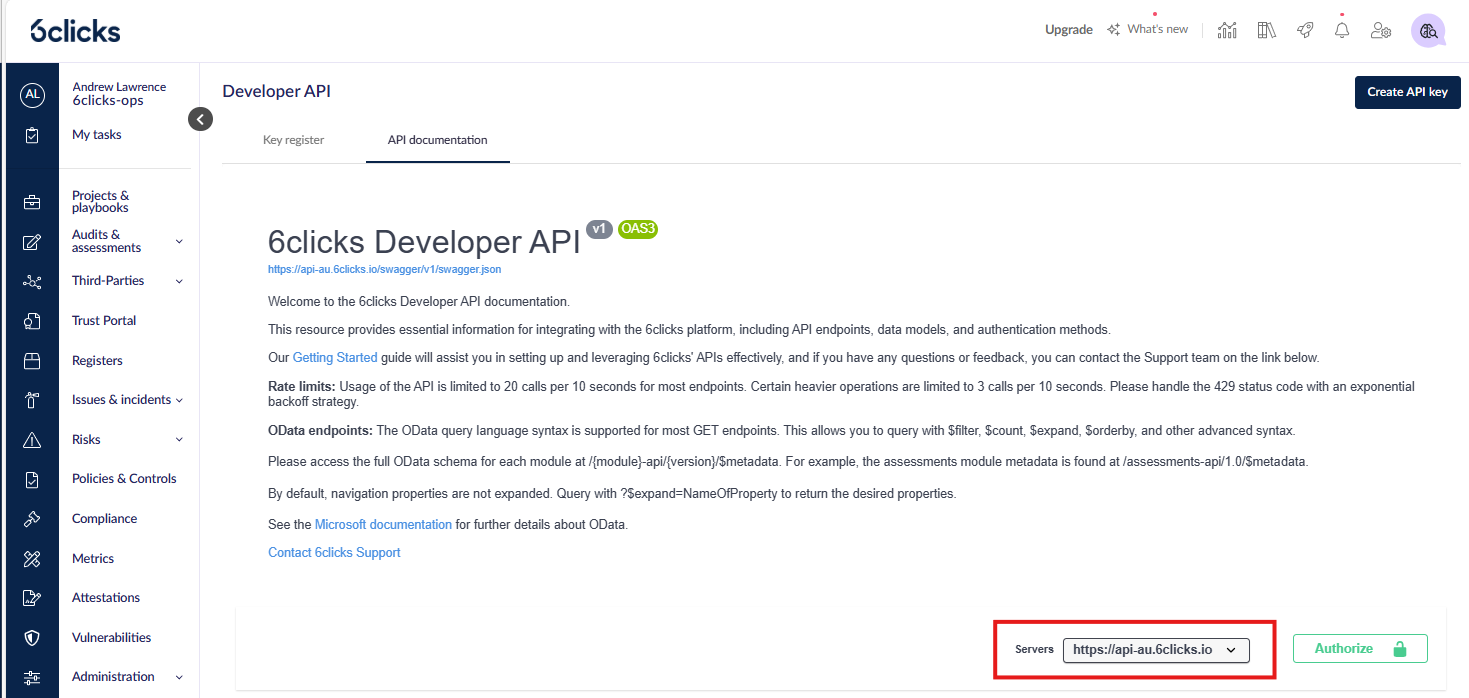Switch to the Key register tab
Screen dimensions: 1469x698
[293, 140]
